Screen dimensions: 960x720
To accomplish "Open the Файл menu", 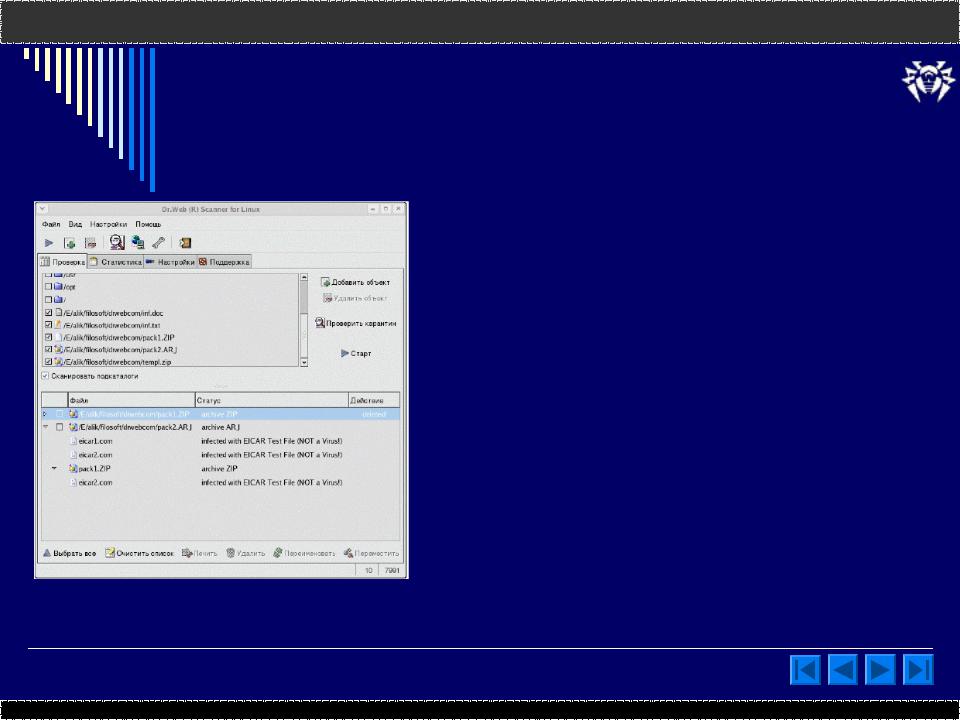I will (x=51, y=225).
